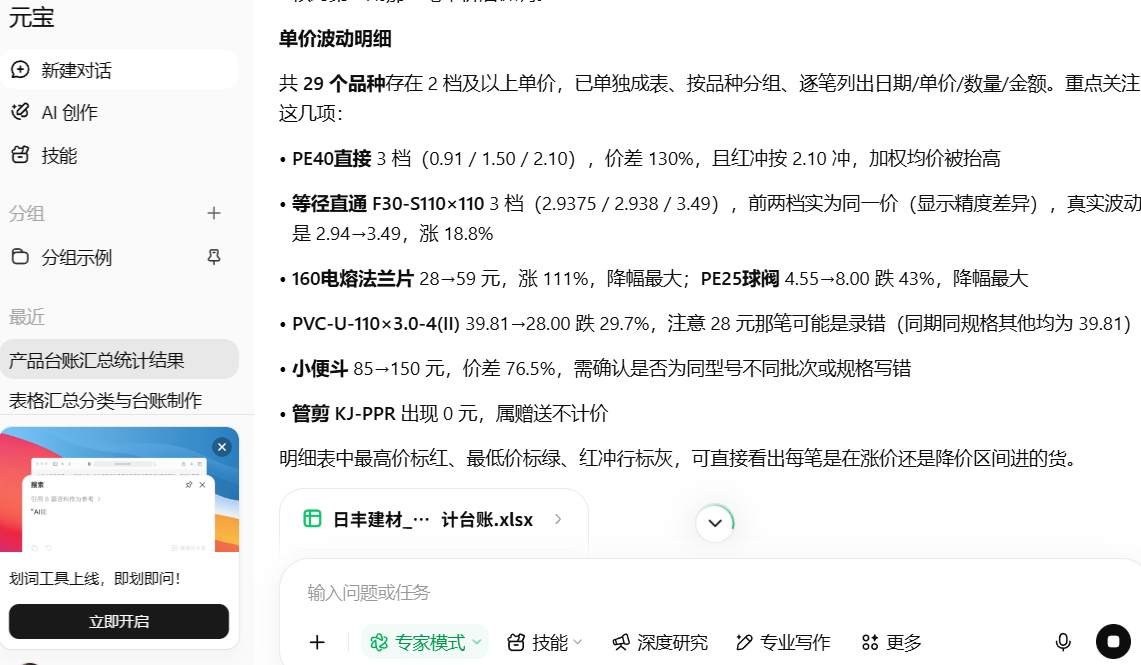Open AI 创作 in the sidebar
The image size is (1141, 665).
69,113
